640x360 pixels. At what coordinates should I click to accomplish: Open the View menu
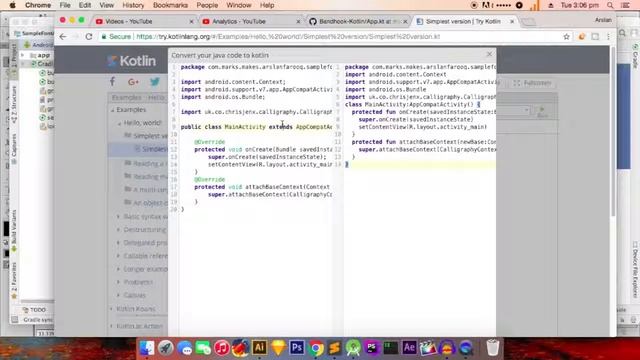click(107, 5)
